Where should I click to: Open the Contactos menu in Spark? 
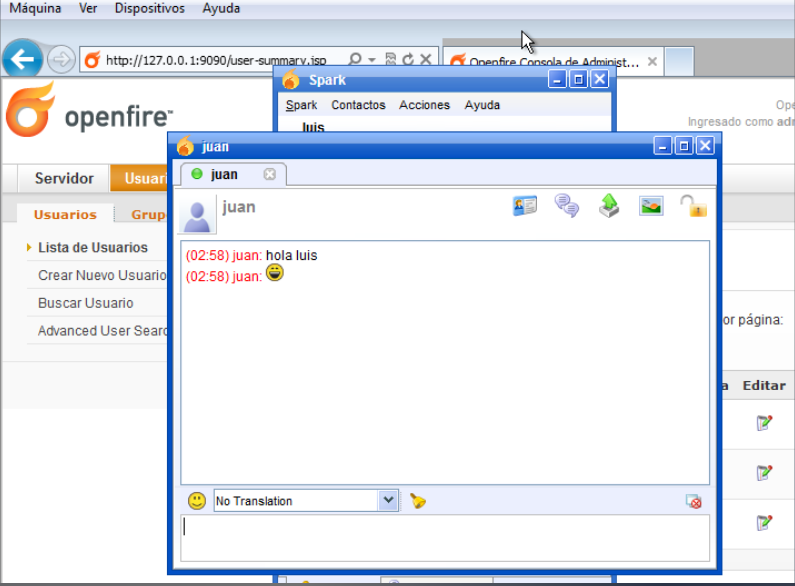point(358,105)
